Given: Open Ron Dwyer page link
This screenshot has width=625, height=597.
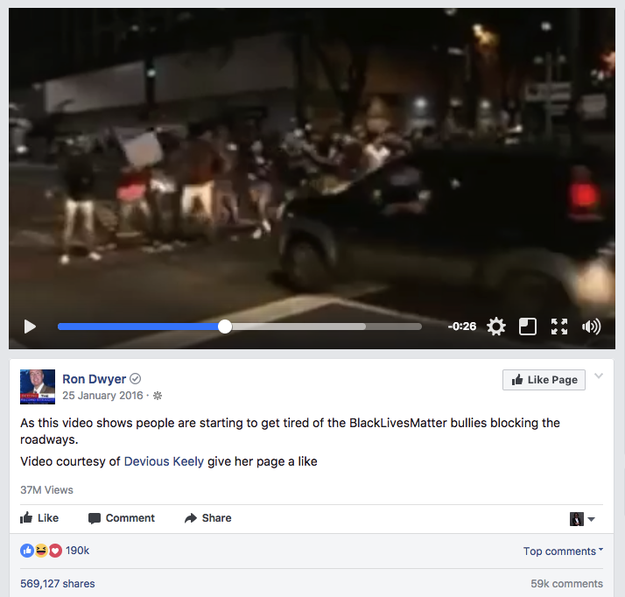Looking at the screenshot, I should (94, 379).
